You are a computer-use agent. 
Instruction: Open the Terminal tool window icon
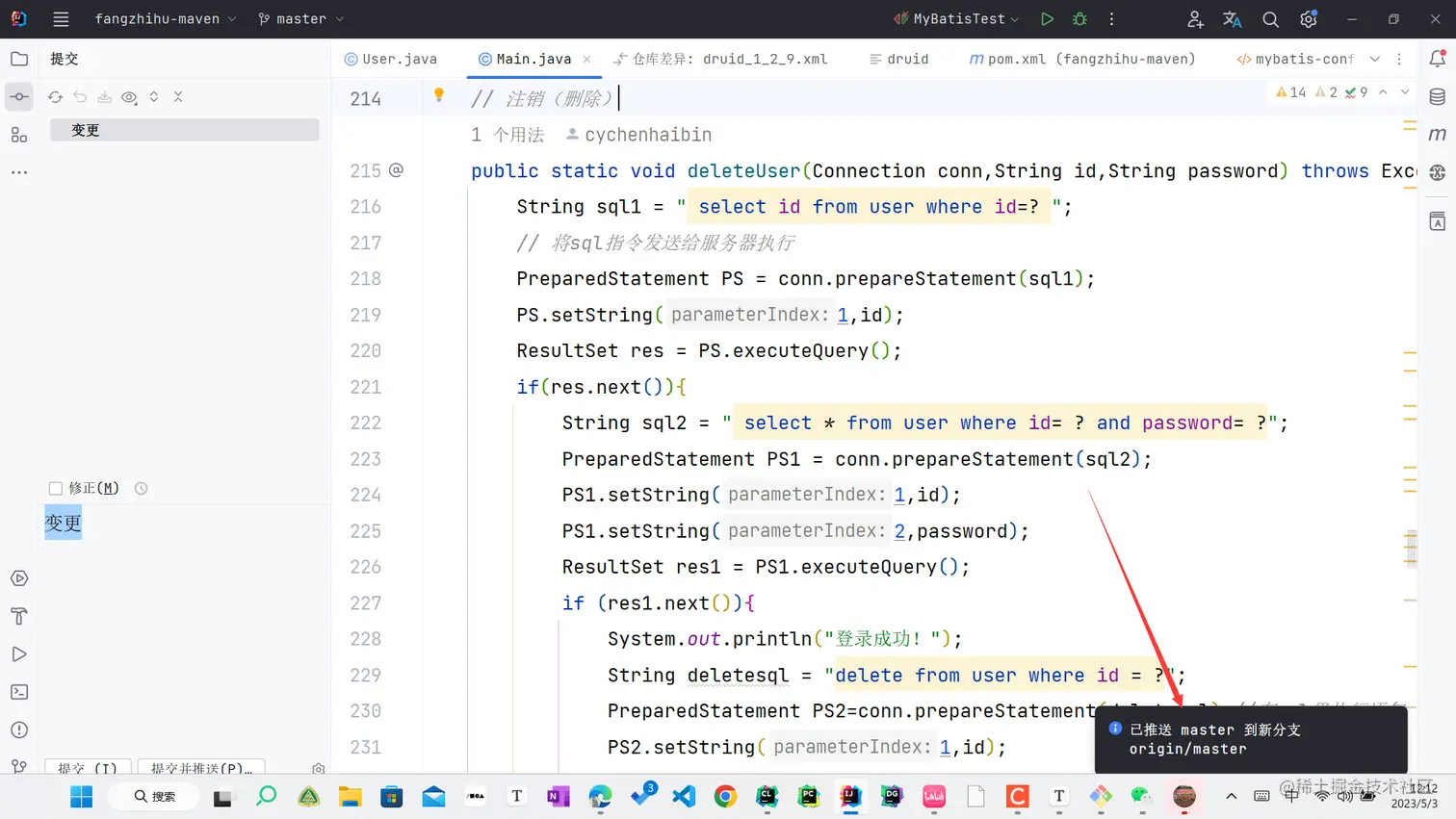tap(19, 692)
